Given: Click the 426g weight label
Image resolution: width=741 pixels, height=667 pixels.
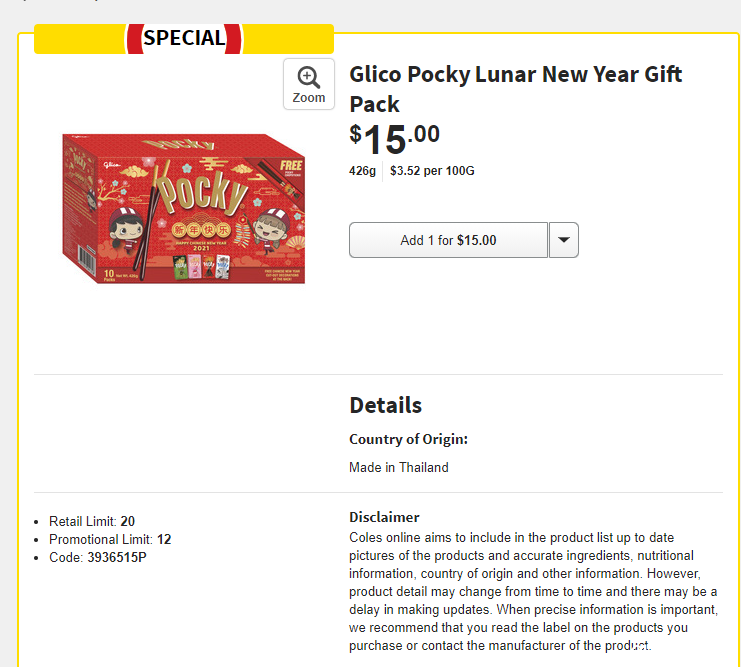Looking at the screenshot, I should 362,171.
